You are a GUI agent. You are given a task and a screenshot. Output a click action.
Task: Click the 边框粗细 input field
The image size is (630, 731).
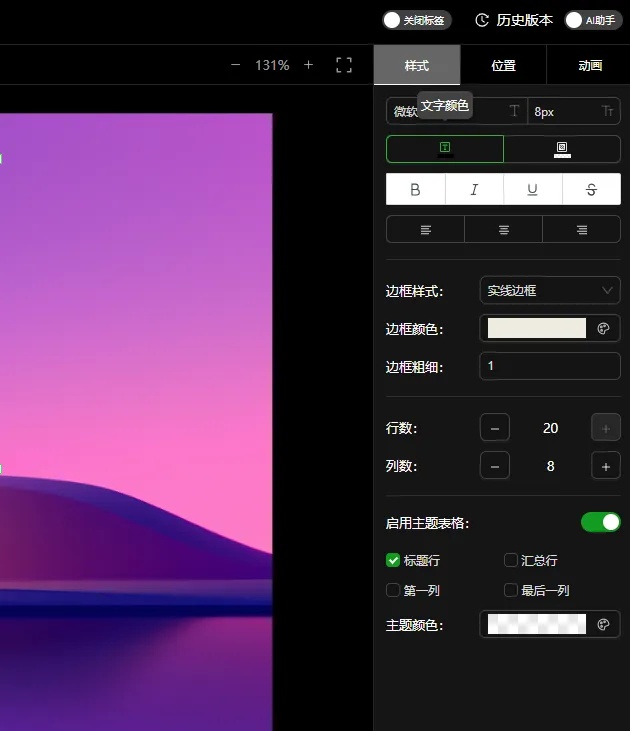click(550, 366)
